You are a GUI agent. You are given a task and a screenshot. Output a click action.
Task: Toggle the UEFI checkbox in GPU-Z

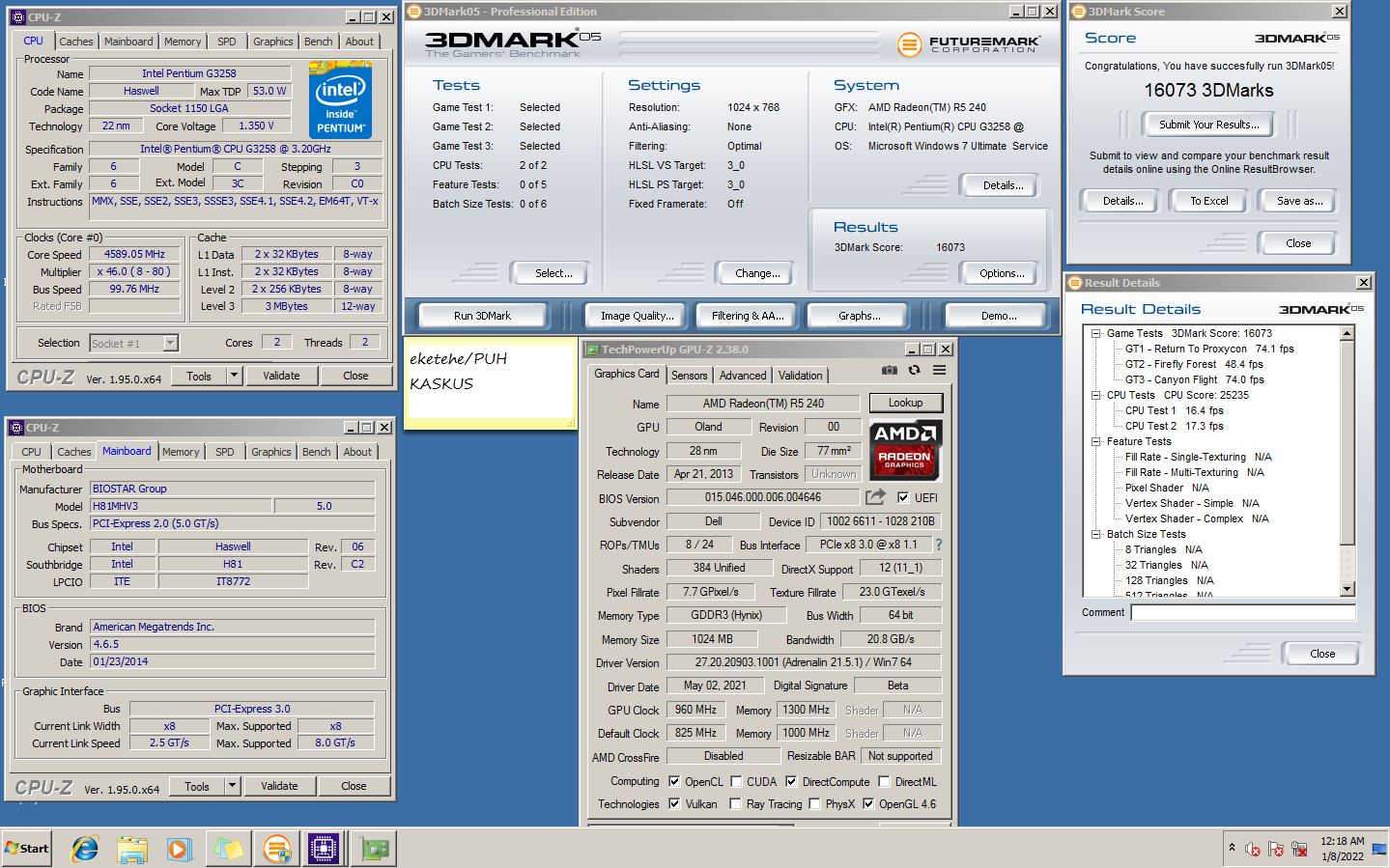(x=902, y=497)
